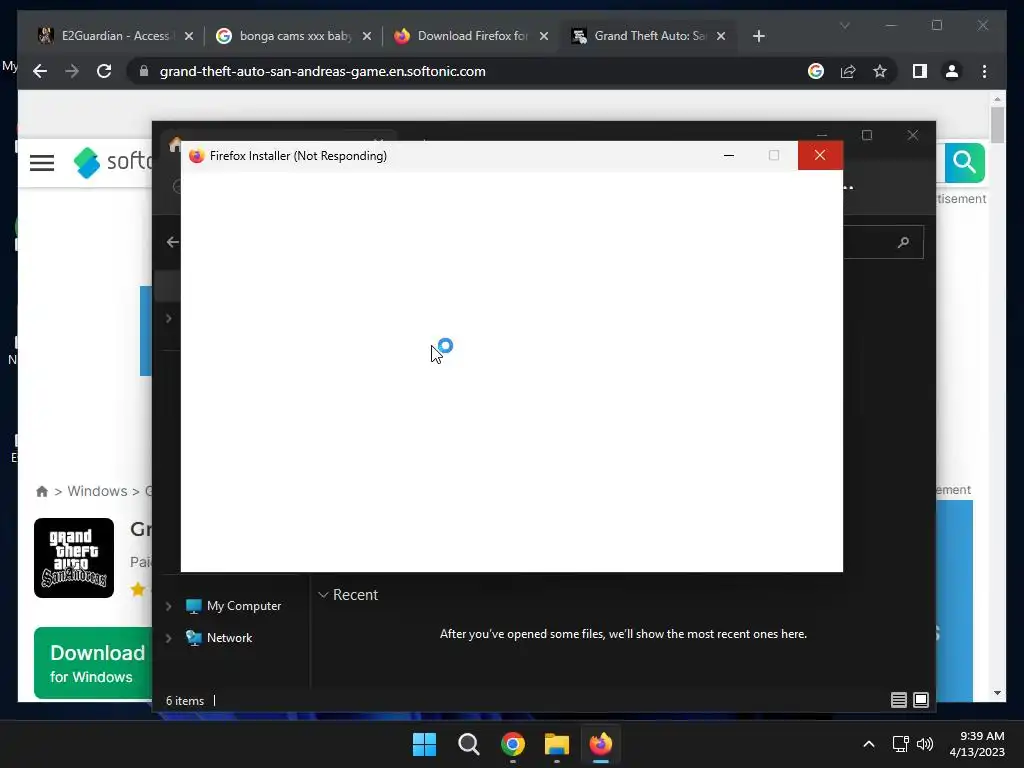
Task: Close the Firefox Installer window
Action: [x=820, y=155]
